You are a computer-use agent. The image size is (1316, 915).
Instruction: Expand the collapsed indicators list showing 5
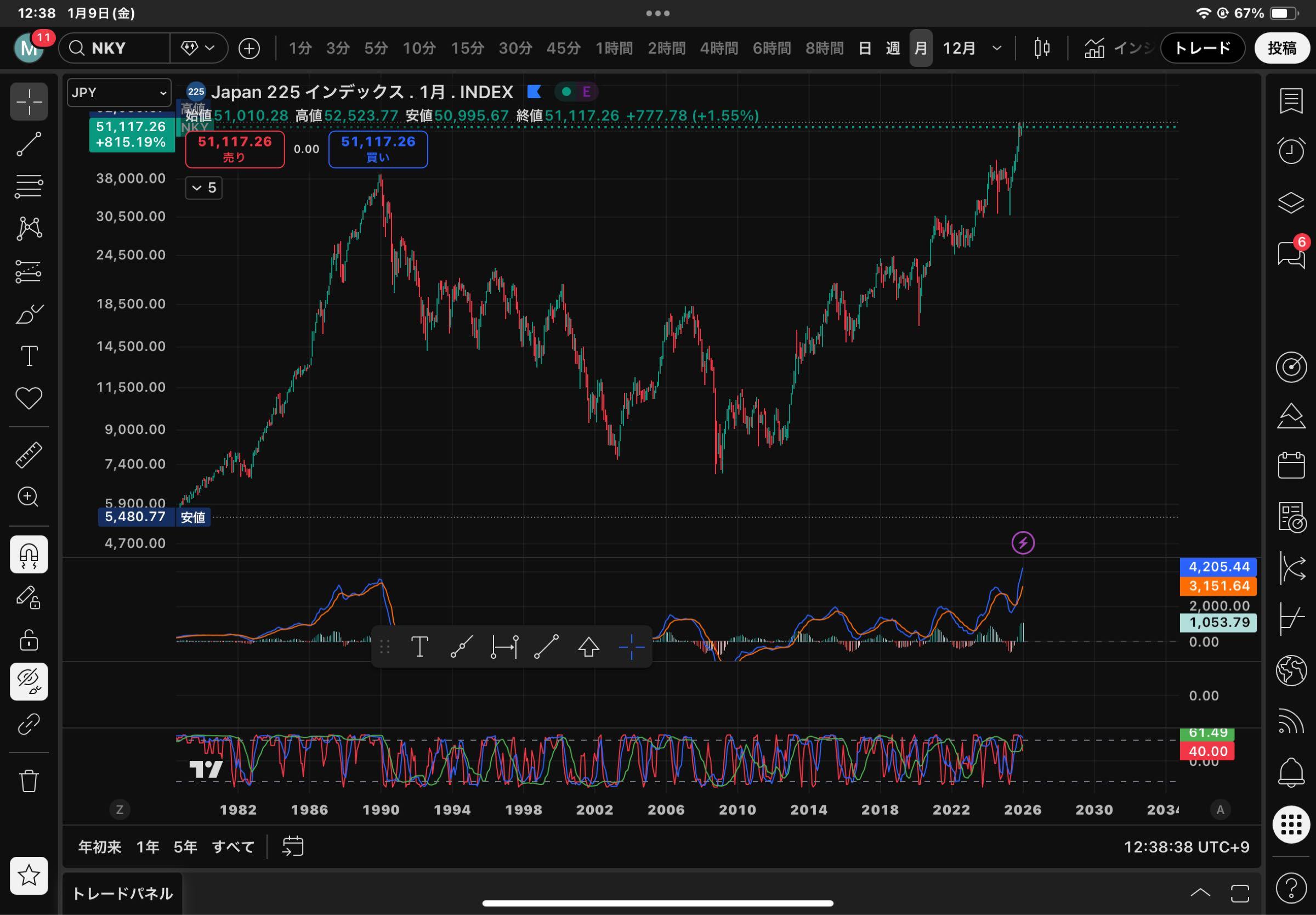pos(204,188)
